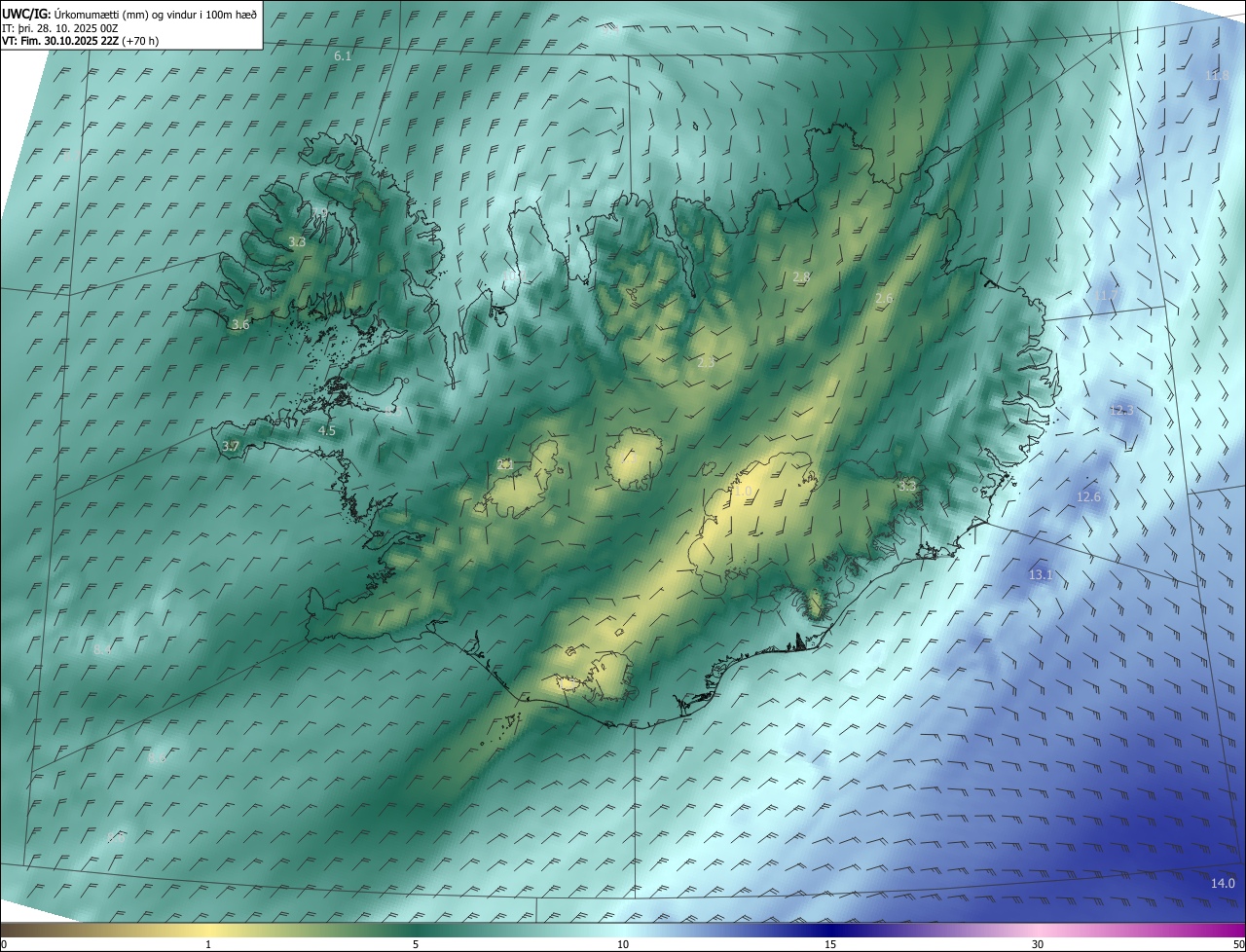Image resolution: width=1246 pixels, height=952 pixels.
Task: Click the colour scale tick labelled 0
Action: click(4, 945)
